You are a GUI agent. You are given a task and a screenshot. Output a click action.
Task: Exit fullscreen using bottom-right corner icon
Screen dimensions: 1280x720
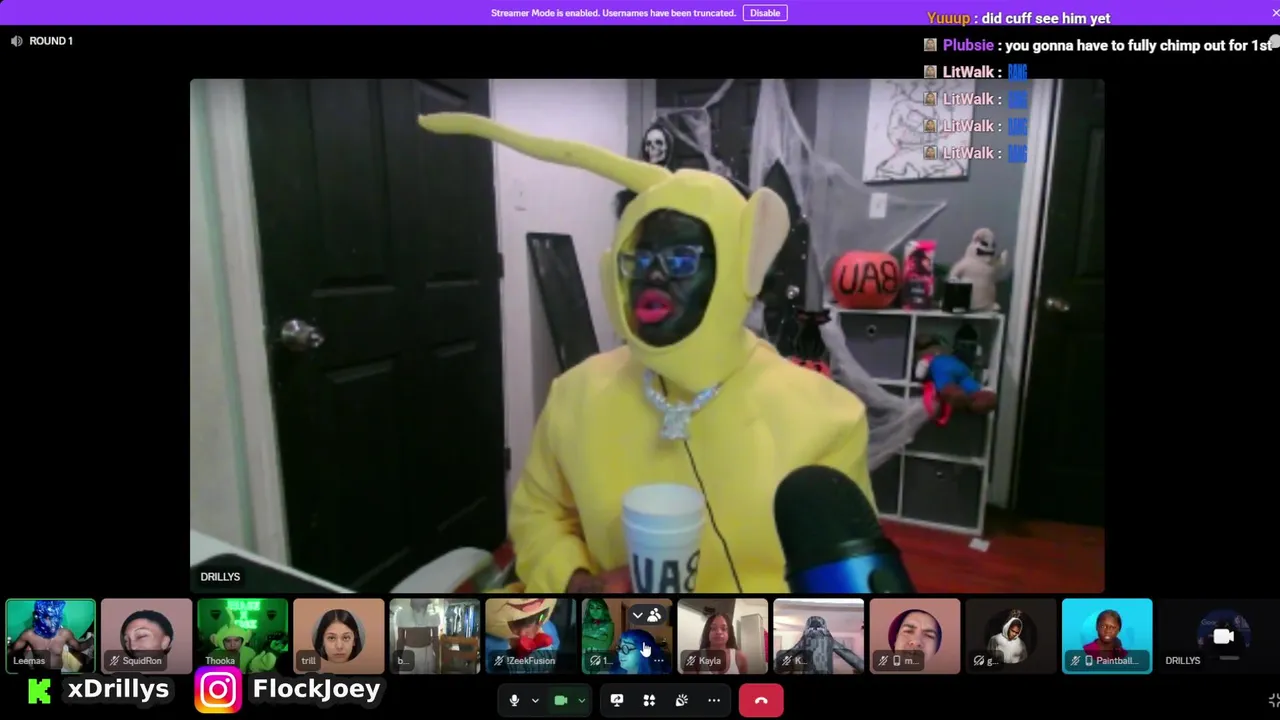(x=1273, y=701)
